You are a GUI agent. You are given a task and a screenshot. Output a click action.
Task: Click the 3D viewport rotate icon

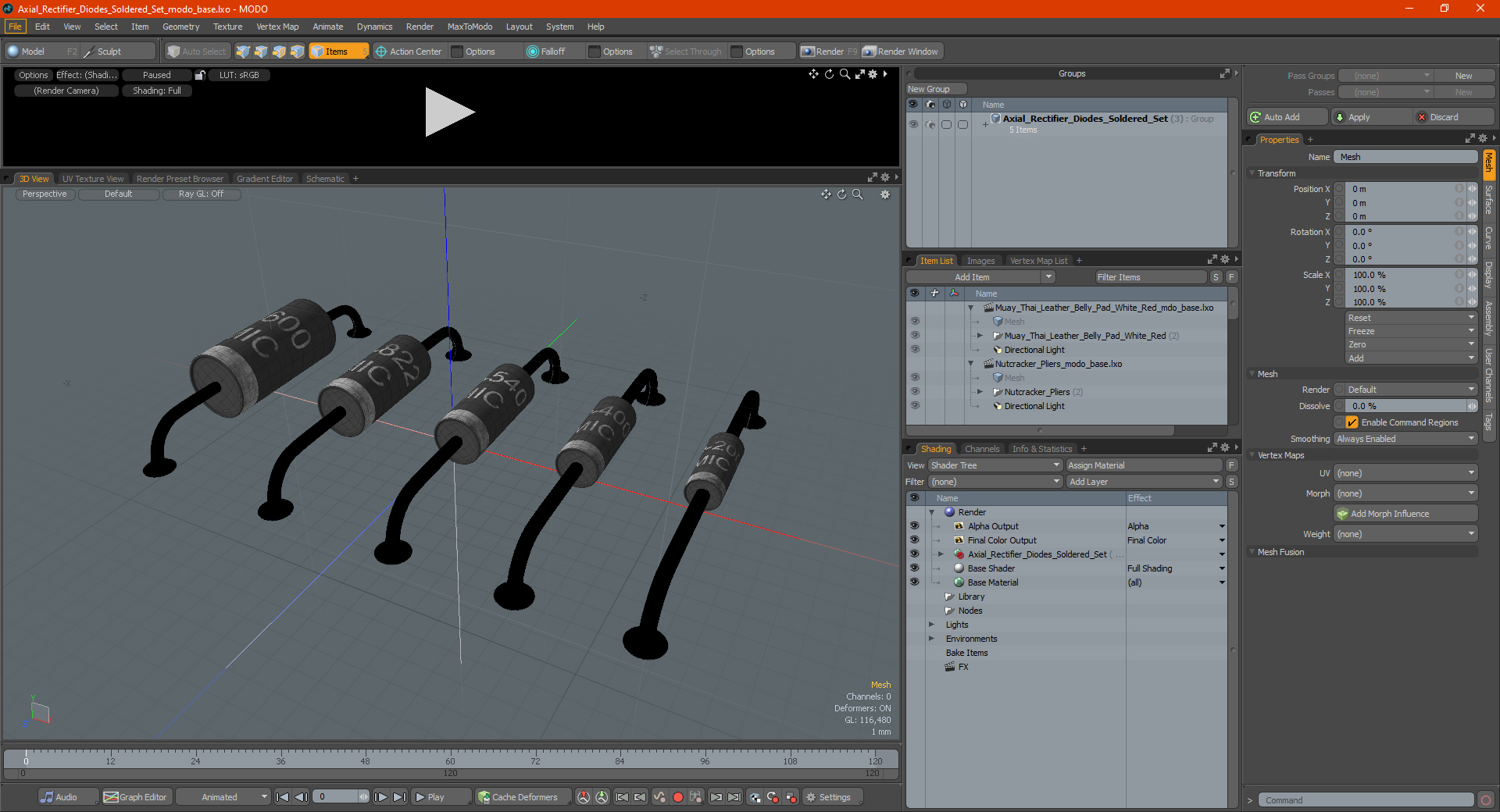pos(842,194)
